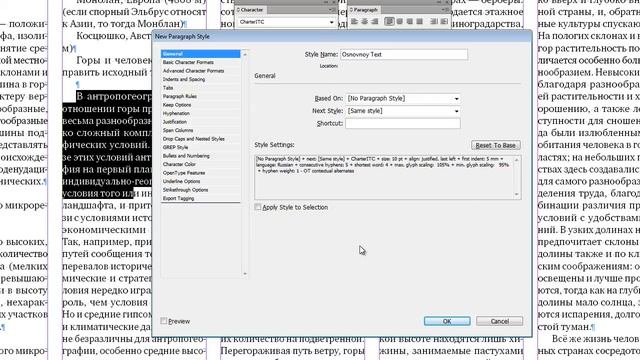
Task: Open the Paragraph panel flyout menu
Action: (446, 10)
